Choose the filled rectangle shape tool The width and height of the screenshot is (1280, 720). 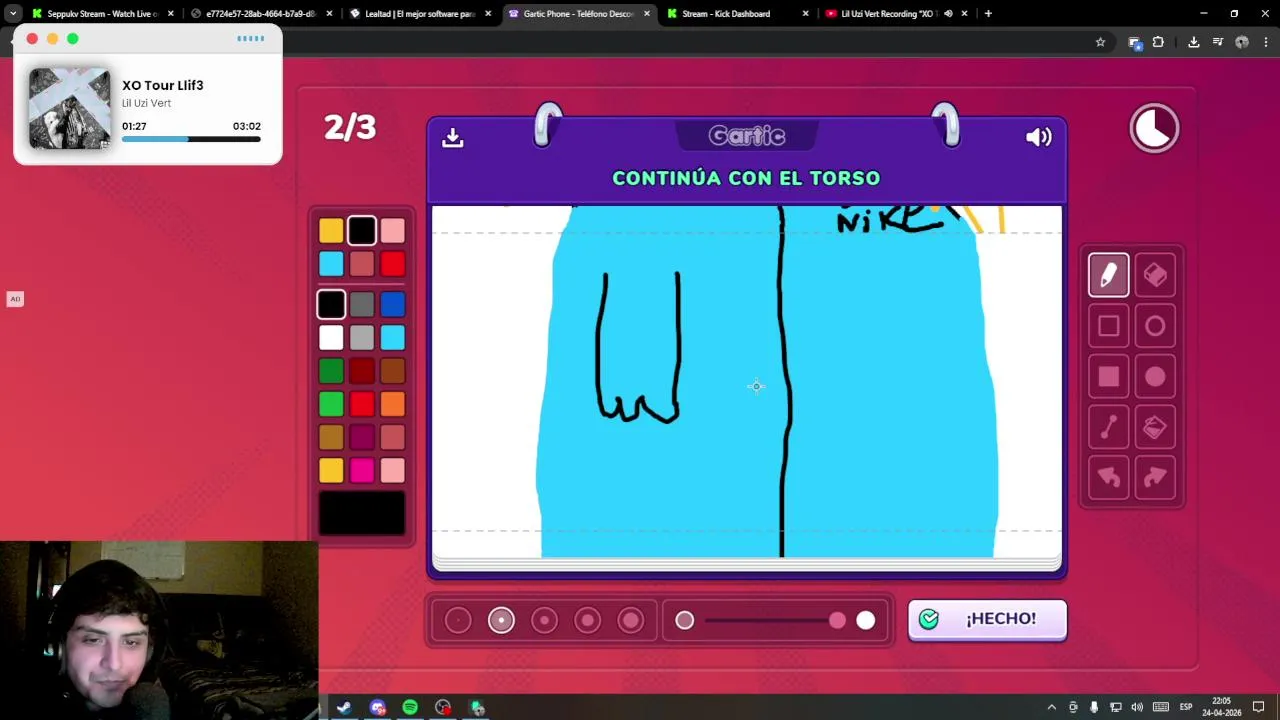(x=1108, y=377)
